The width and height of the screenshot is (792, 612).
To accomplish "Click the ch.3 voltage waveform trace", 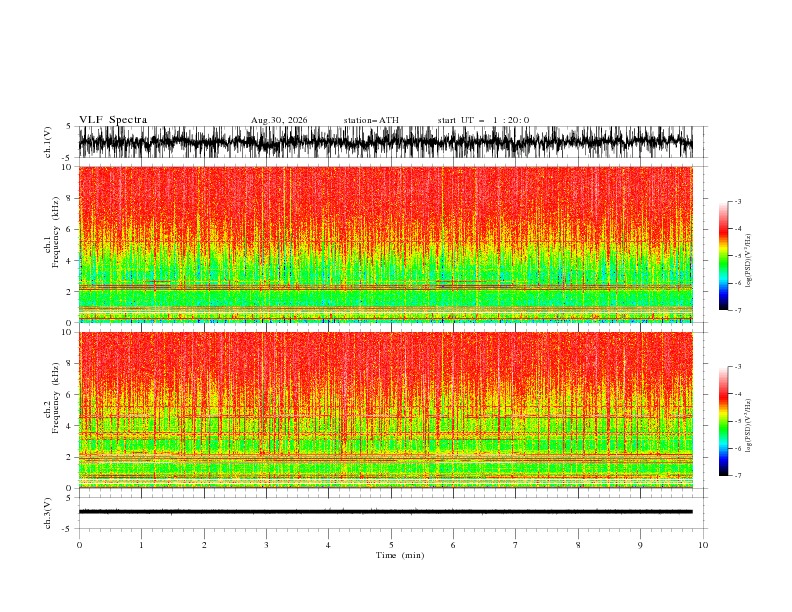I will (x=385, y=512).
